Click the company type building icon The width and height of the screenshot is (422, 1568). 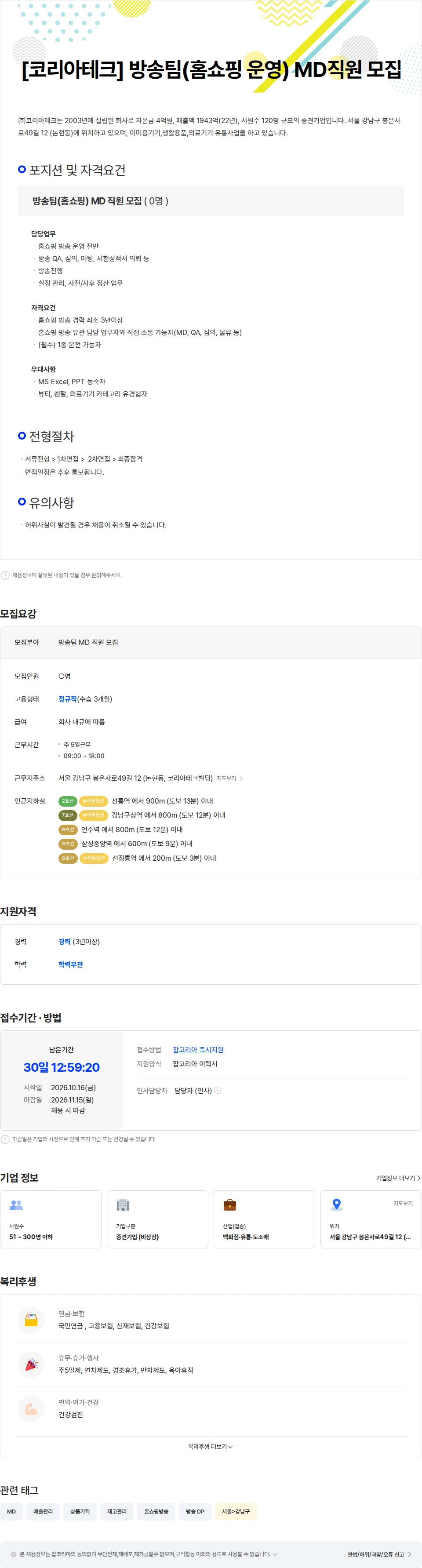tap(123, 1204)
